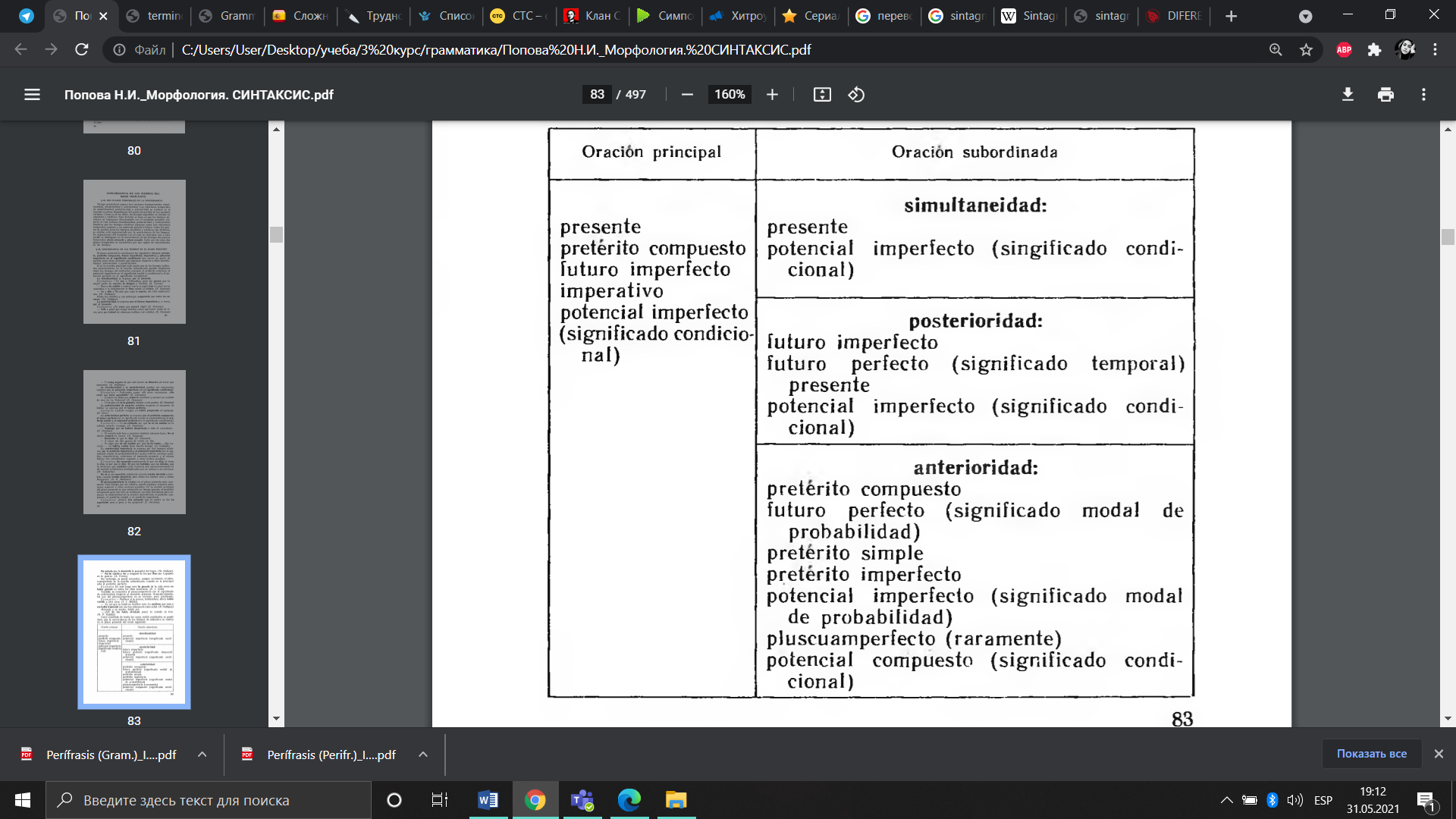Viewport: 1456px width, 819px height.
Task: Click the fit to page icon
Action: tap(822, 95)
